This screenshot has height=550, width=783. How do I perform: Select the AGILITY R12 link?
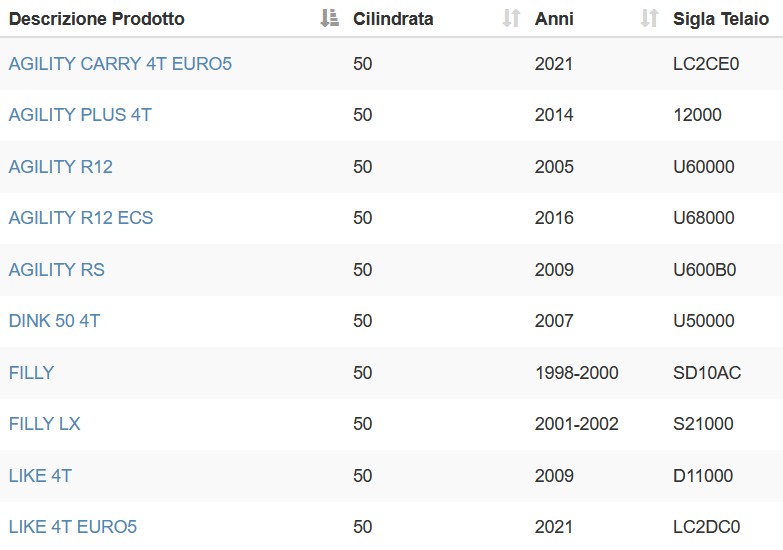pos(61,167)
